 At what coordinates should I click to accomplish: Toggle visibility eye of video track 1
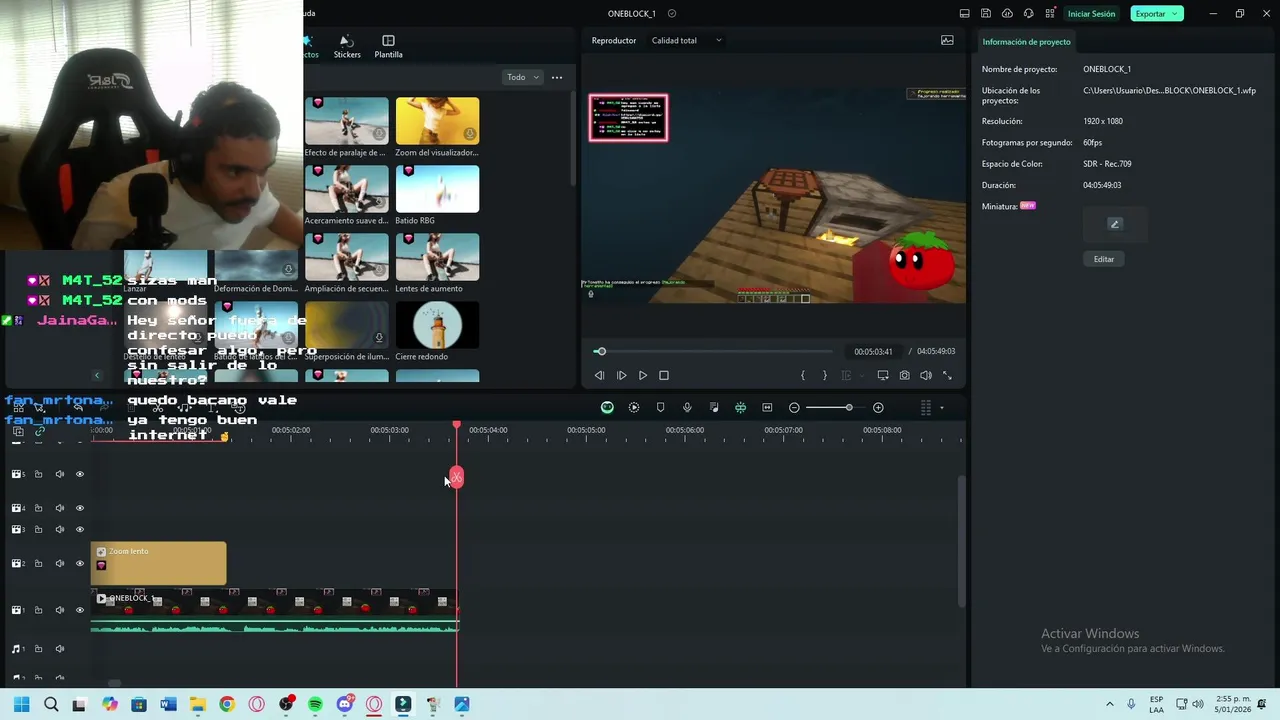click(x=80, y=610)
